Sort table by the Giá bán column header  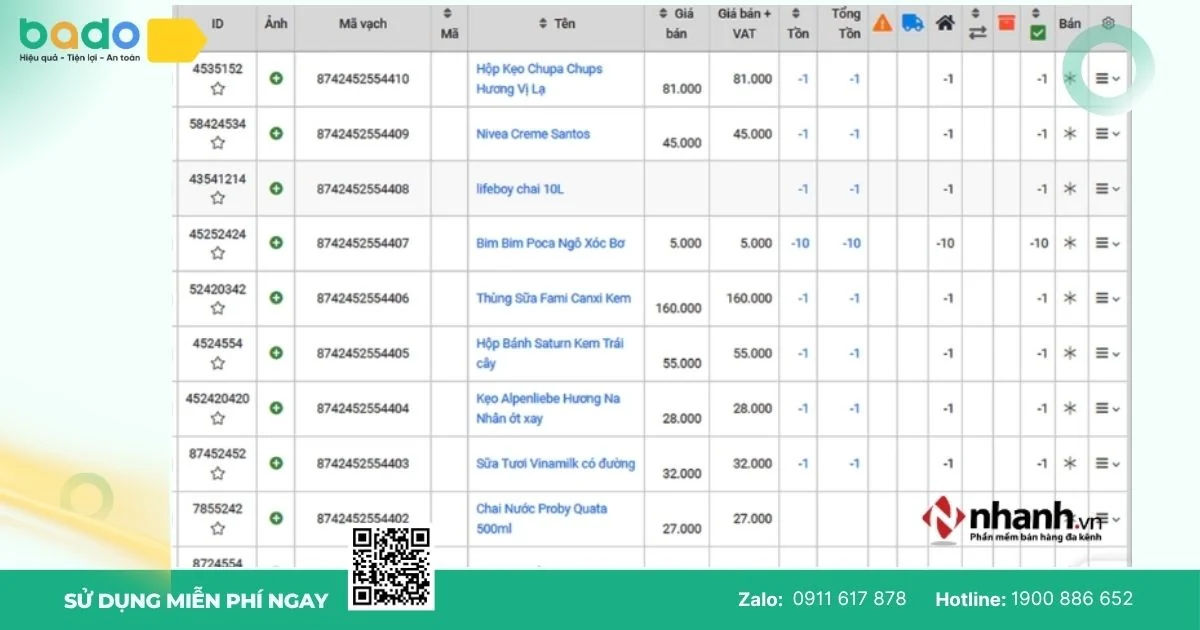[677, 24]
